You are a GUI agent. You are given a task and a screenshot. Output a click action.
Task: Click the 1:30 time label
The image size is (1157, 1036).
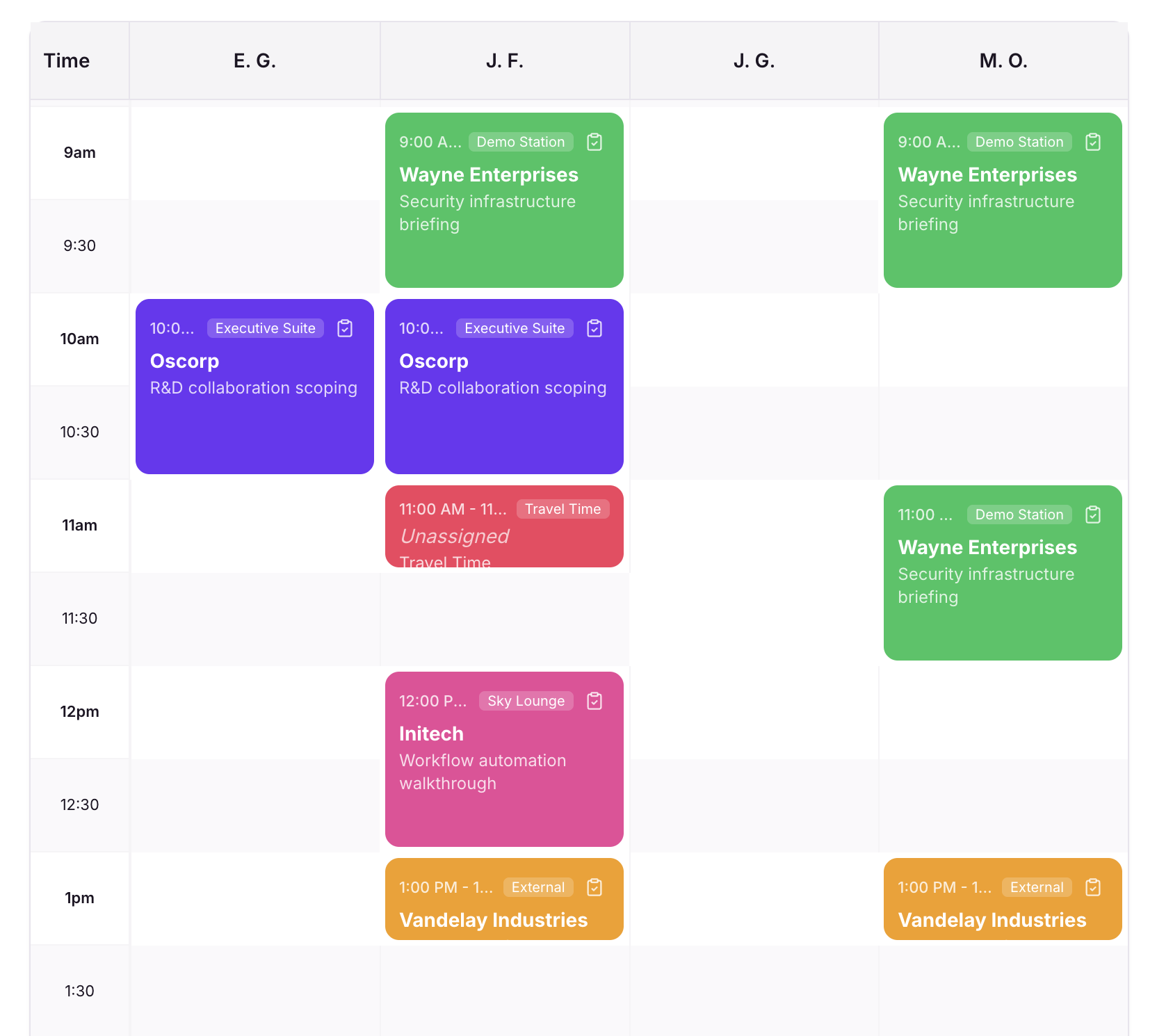(80, 991)
